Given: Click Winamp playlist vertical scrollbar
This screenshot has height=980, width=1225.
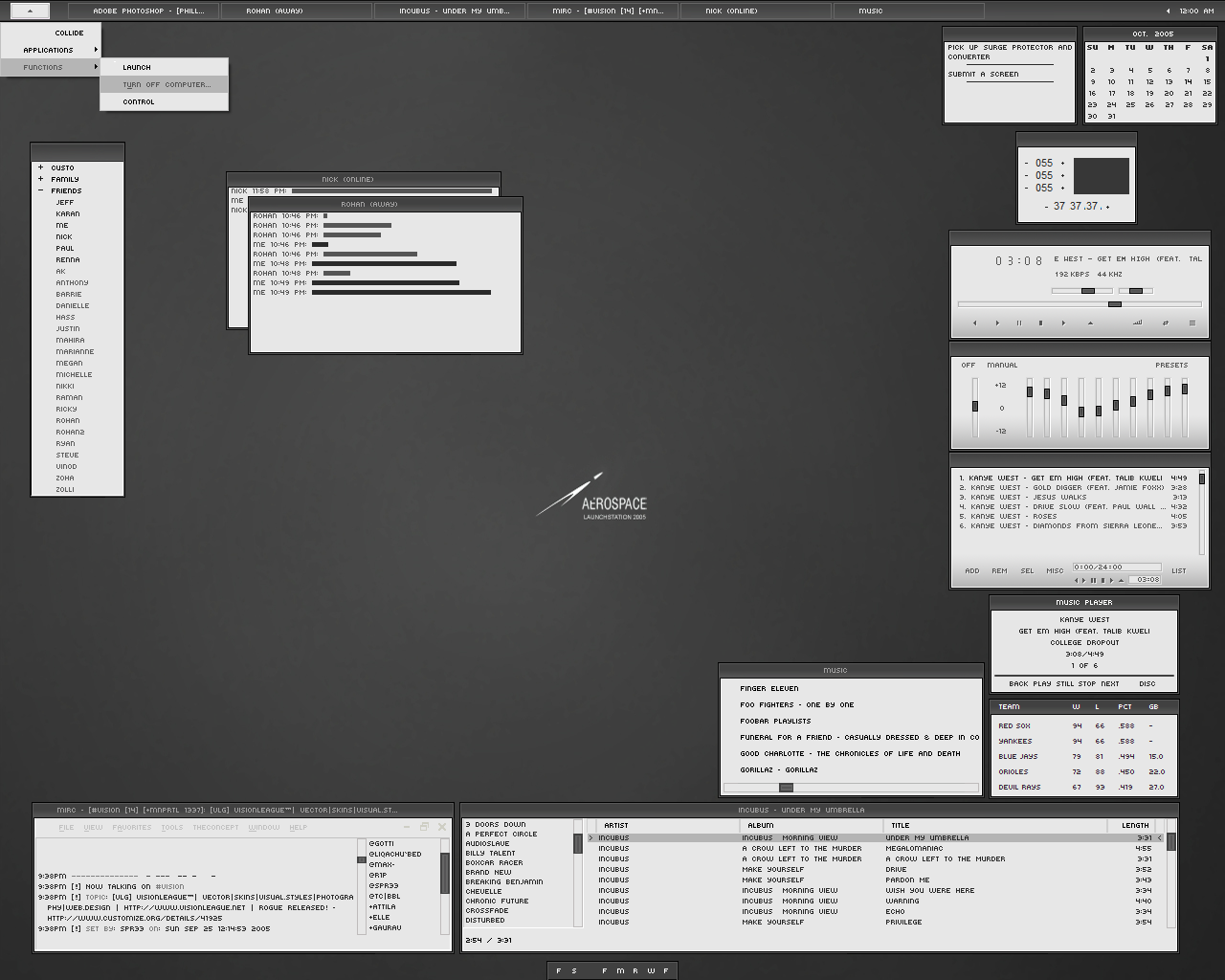Looking at the screenshot, I should pos(1202,512).
